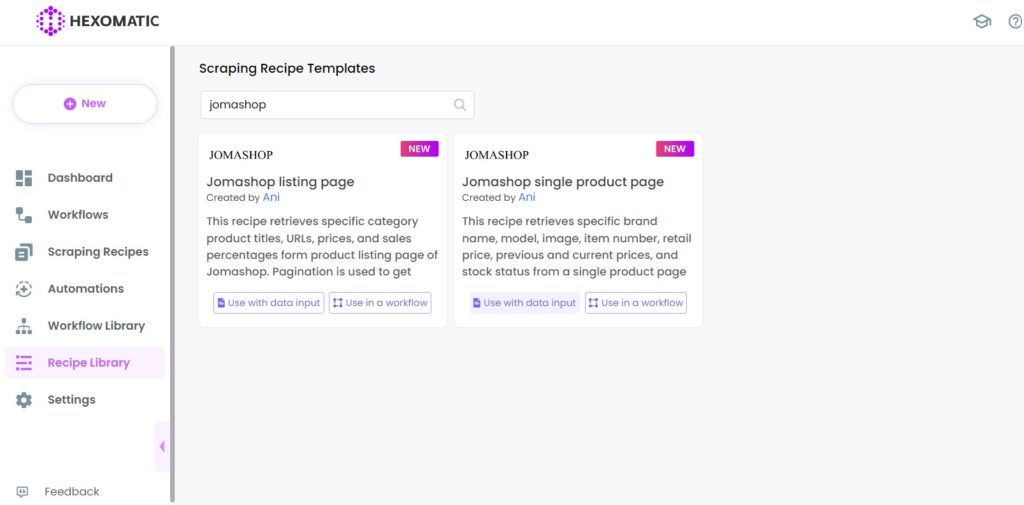Use single product recipe with data input

524,303
